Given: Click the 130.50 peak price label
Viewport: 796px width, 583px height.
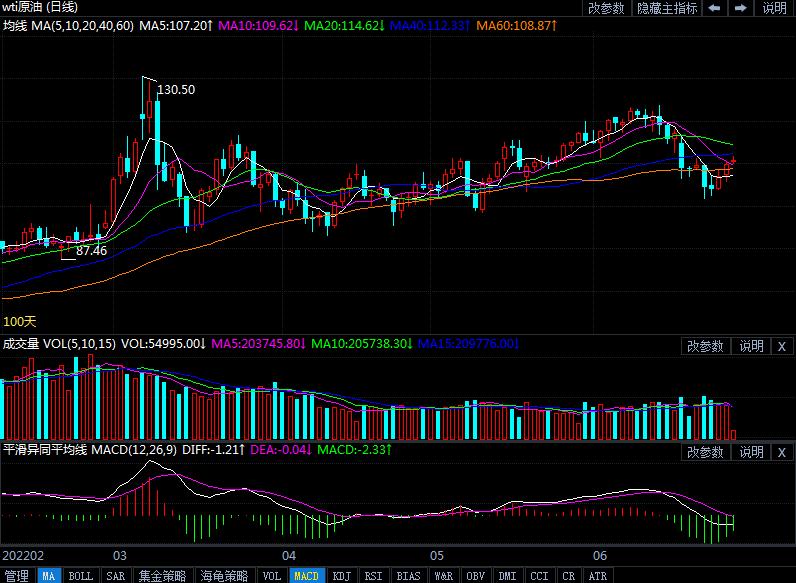Looking at the screenshot, I should 176,90.
